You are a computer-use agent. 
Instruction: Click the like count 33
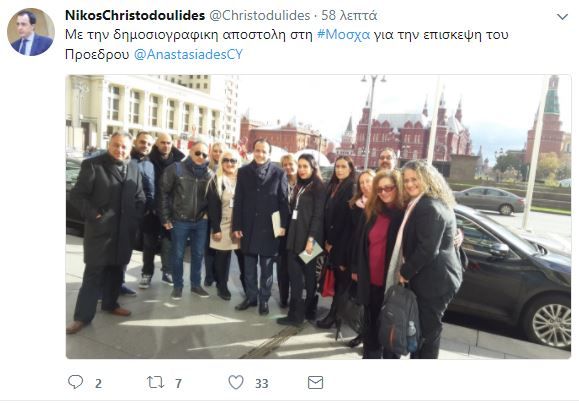click(x=261, y=383)
